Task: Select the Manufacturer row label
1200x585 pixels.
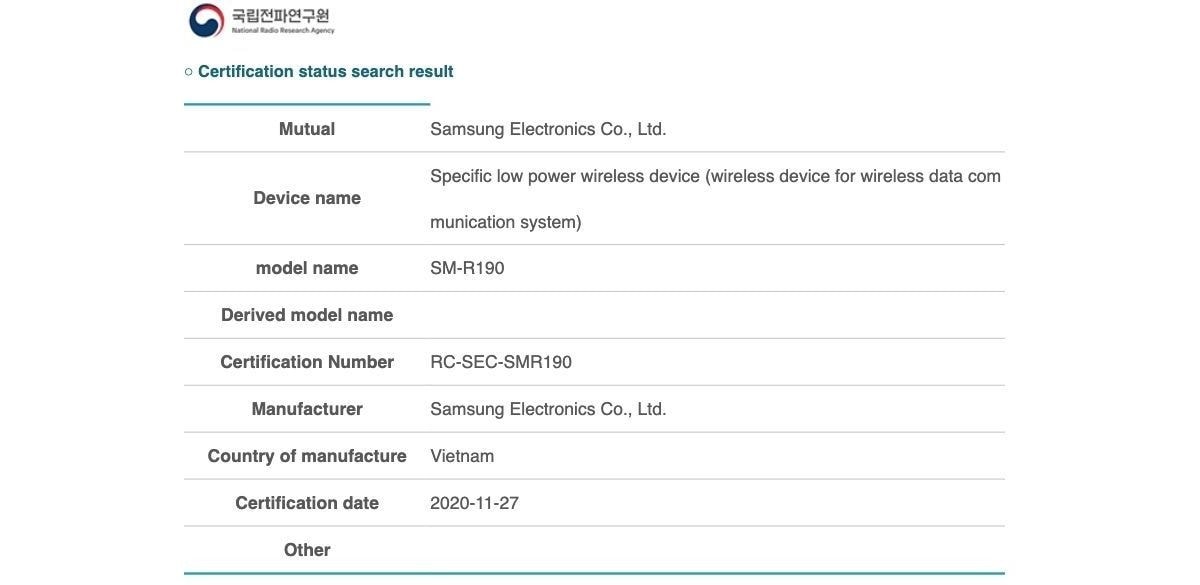Action: pos(307,409)
